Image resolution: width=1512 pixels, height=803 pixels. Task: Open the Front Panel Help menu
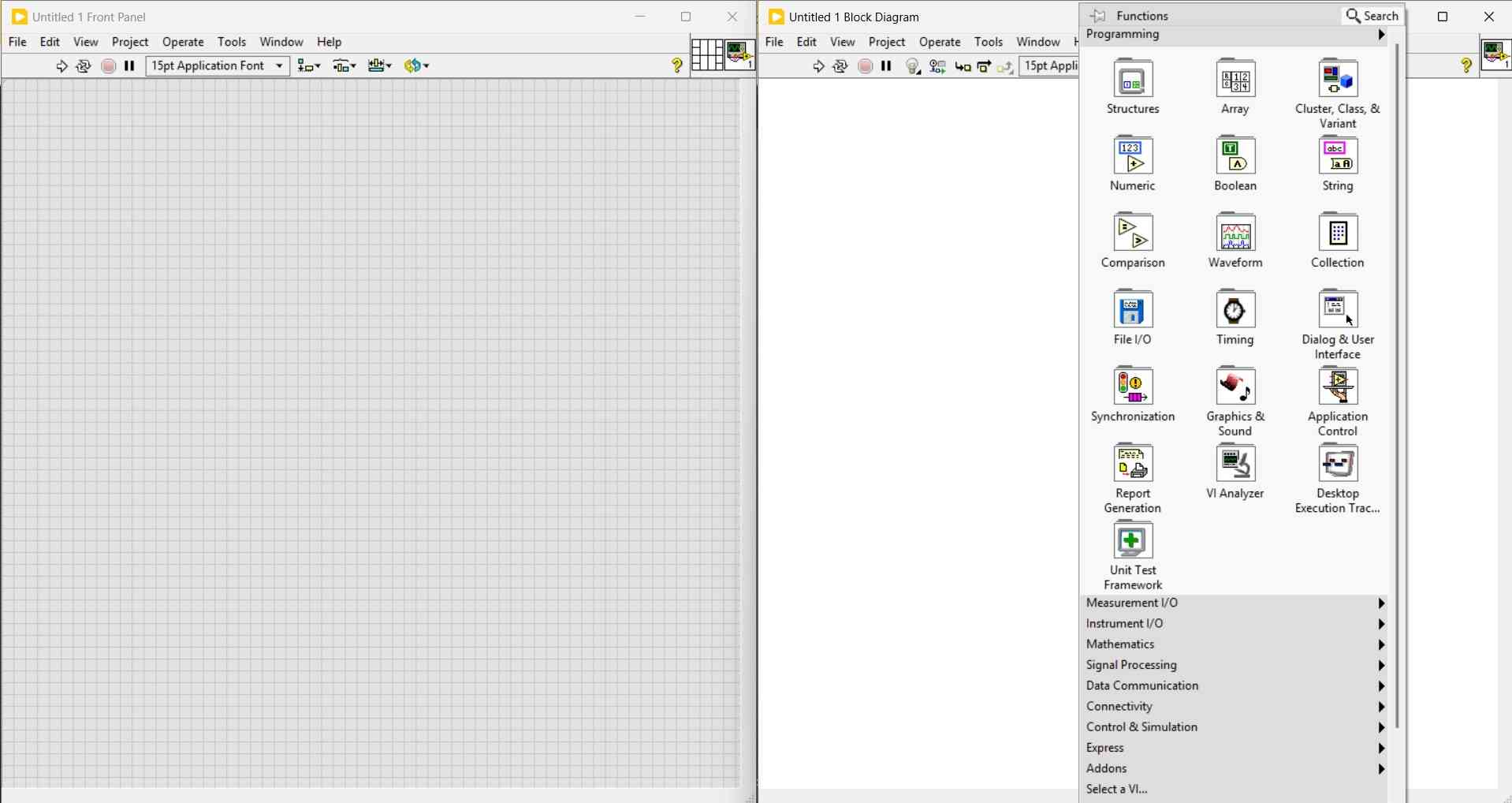pos(330,43)
